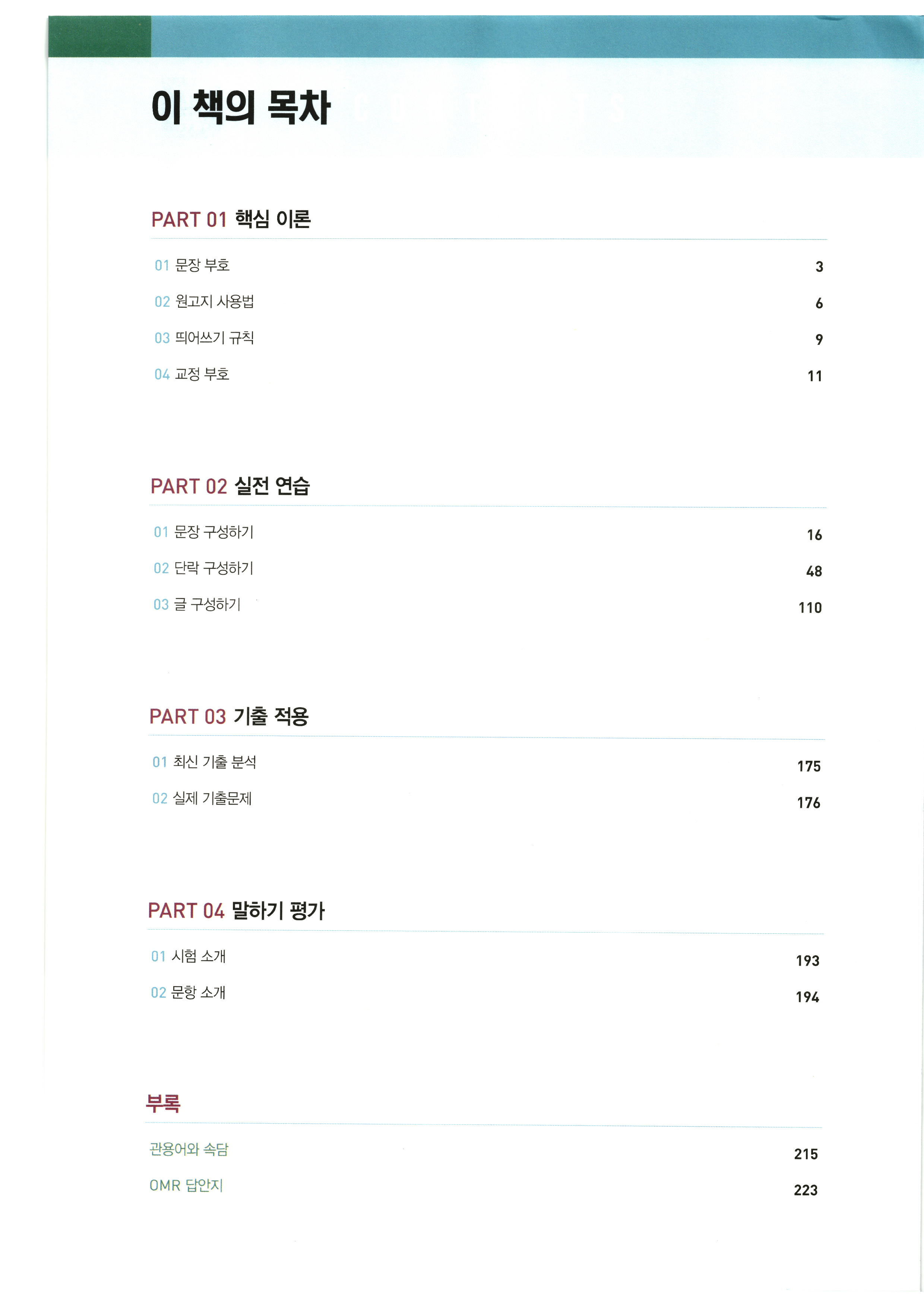Select the '부록' appendix heading
Viewport: 924px width, 1307px height.
pyautogui.click(x=164, y=1103)
